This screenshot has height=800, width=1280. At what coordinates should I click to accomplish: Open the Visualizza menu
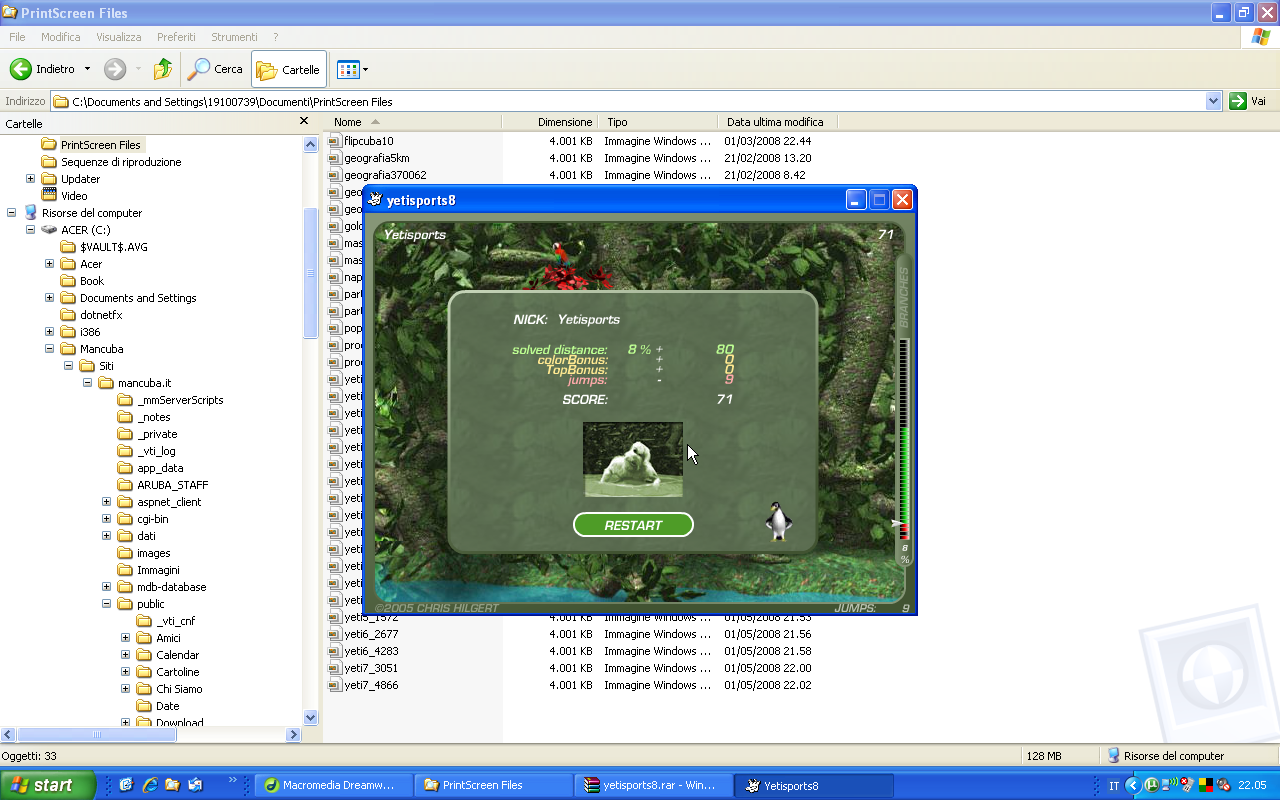[119, 37]
